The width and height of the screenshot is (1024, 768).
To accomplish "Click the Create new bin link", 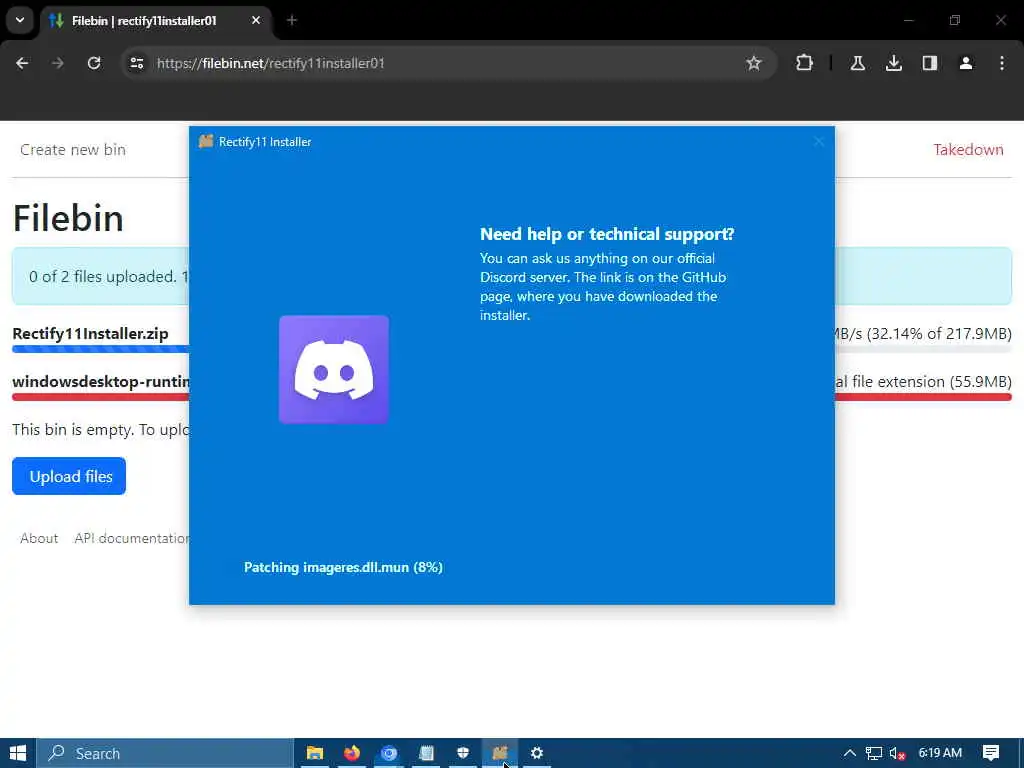I will point(72,150).
